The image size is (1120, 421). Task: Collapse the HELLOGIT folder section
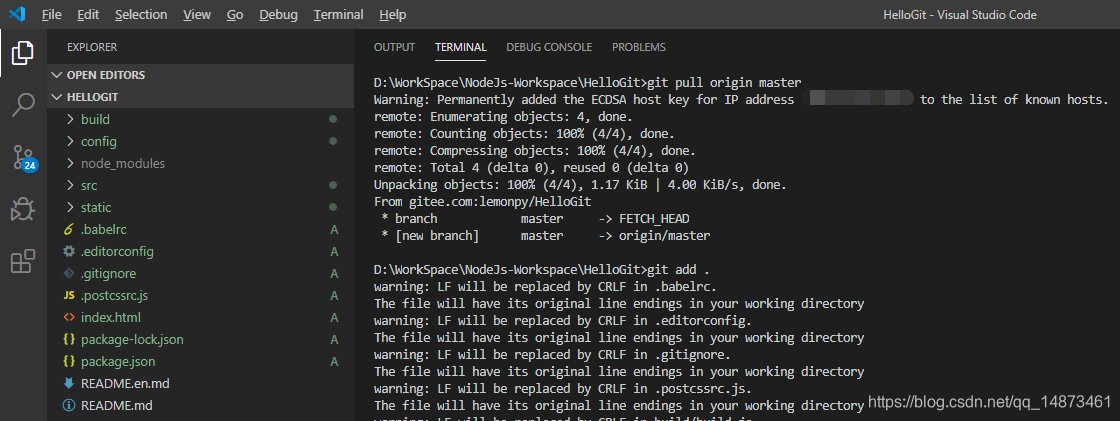(x=201, y=97)
